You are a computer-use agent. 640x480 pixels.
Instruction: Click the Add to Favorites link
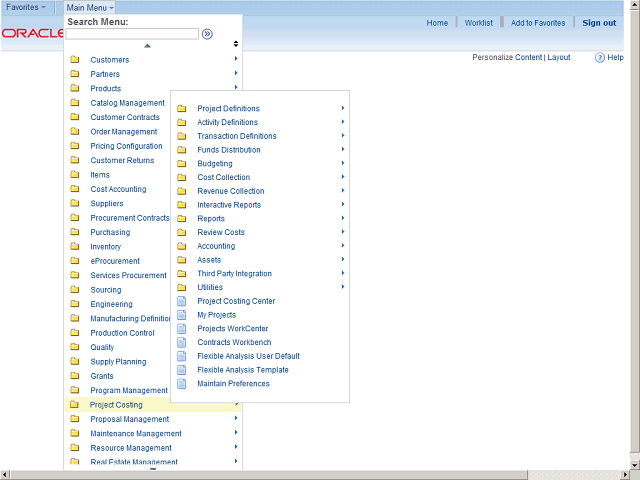pyautogui.click(x=537, y=23)
